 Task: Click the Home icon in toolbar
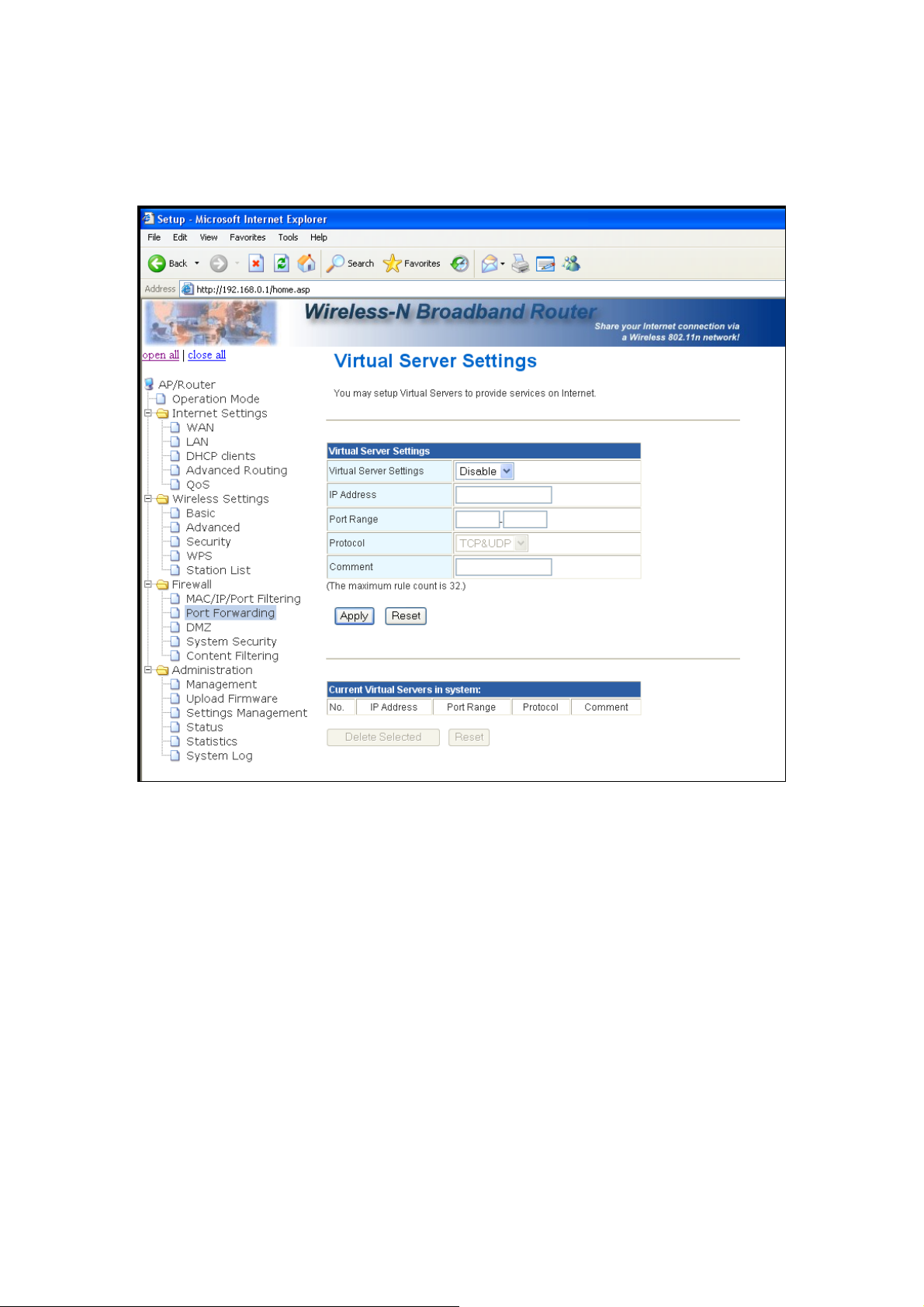(x=307, y=264)
